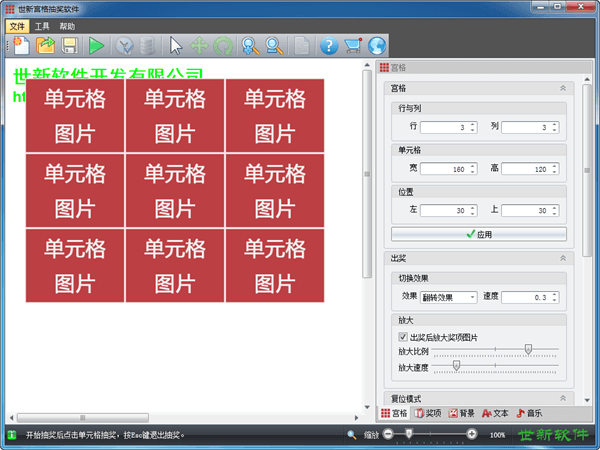
Task: Switch to the 奖项 tab
Action: click(x=427, y=413)
